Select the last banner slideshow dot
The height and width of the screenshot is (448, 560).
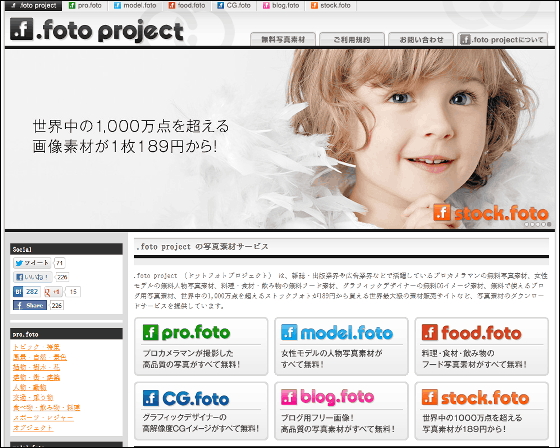(549, 224)
